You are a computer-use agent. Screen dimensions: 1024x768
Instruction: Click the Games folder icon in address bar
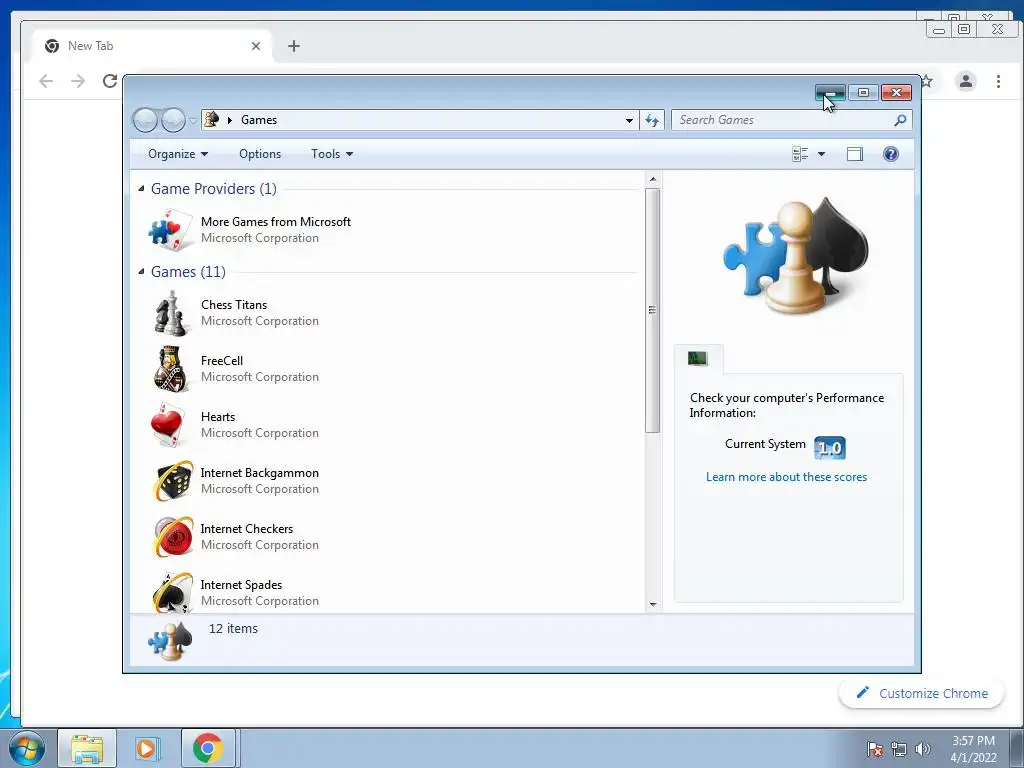pyautogui.click(x=212, y=120)
